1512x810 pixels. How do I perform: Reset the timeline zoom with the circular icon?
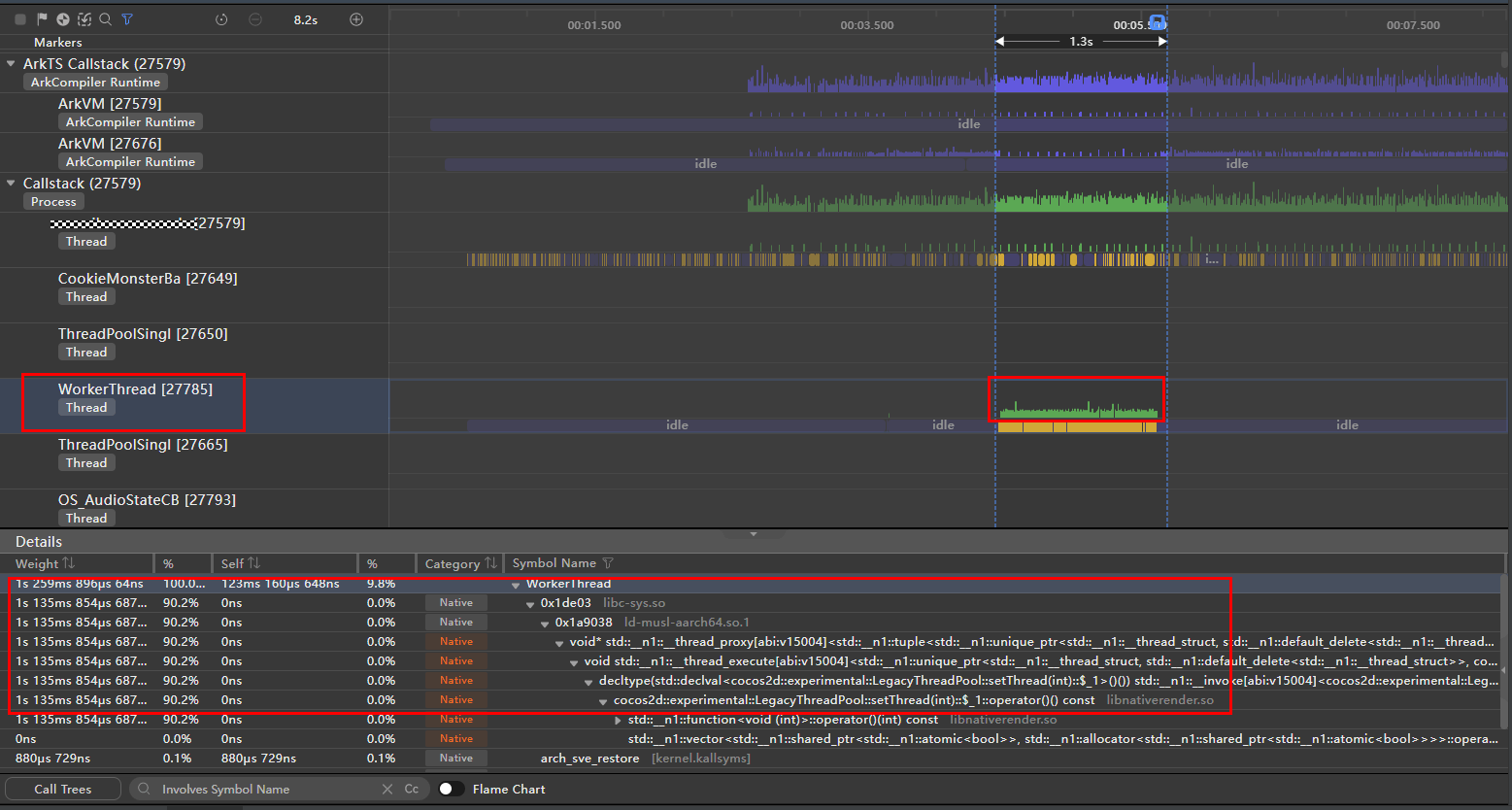(x=221, y=19)
